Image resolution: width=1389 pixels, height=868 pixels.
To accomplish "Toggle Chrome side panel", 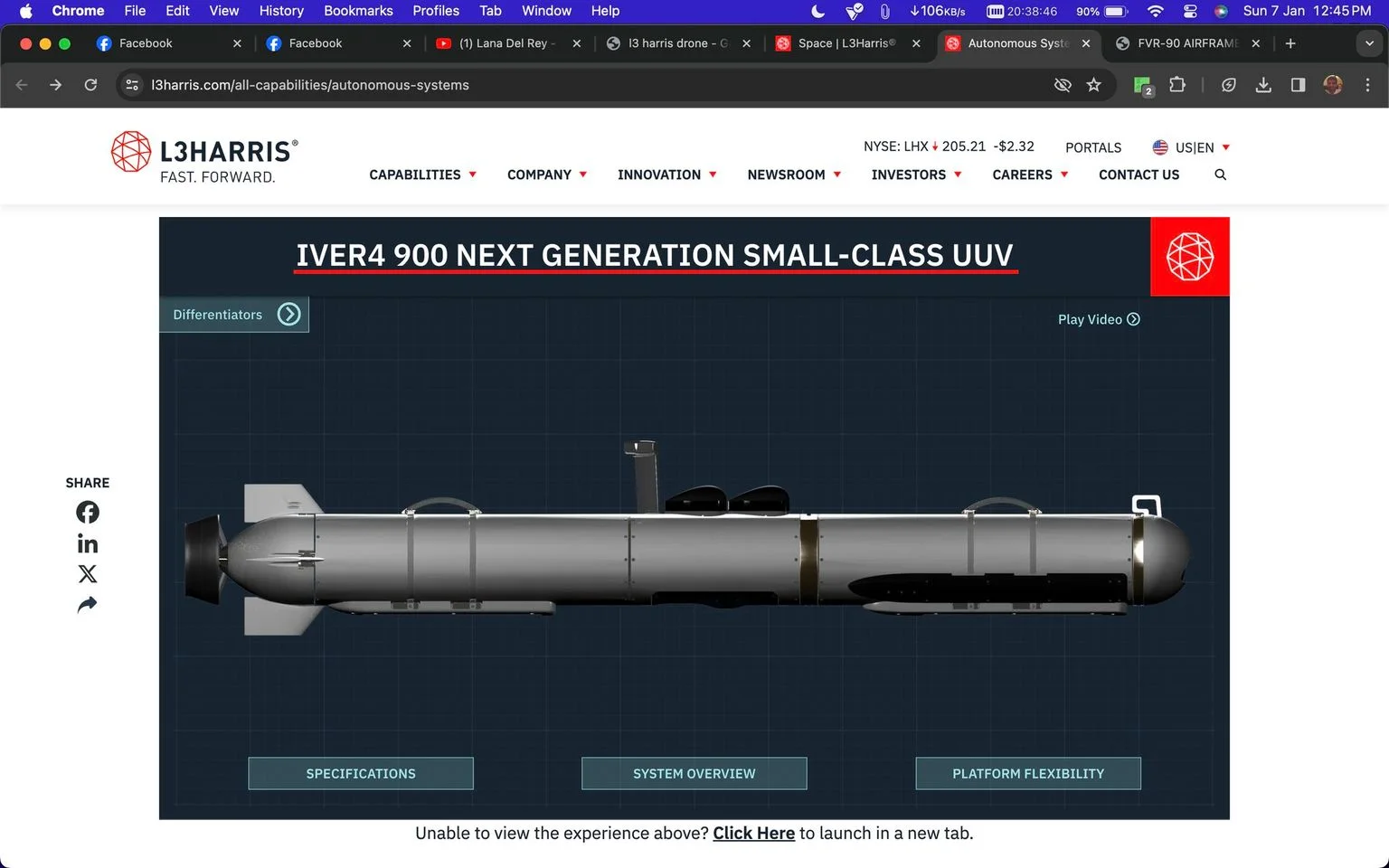I will pos(1298,85).
